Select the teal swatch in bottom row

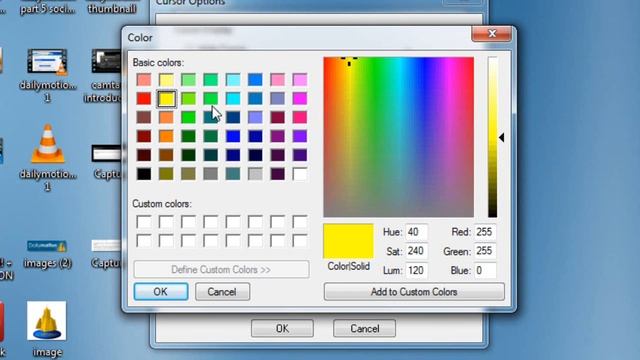pyautogui.click(x=233, y=174)
